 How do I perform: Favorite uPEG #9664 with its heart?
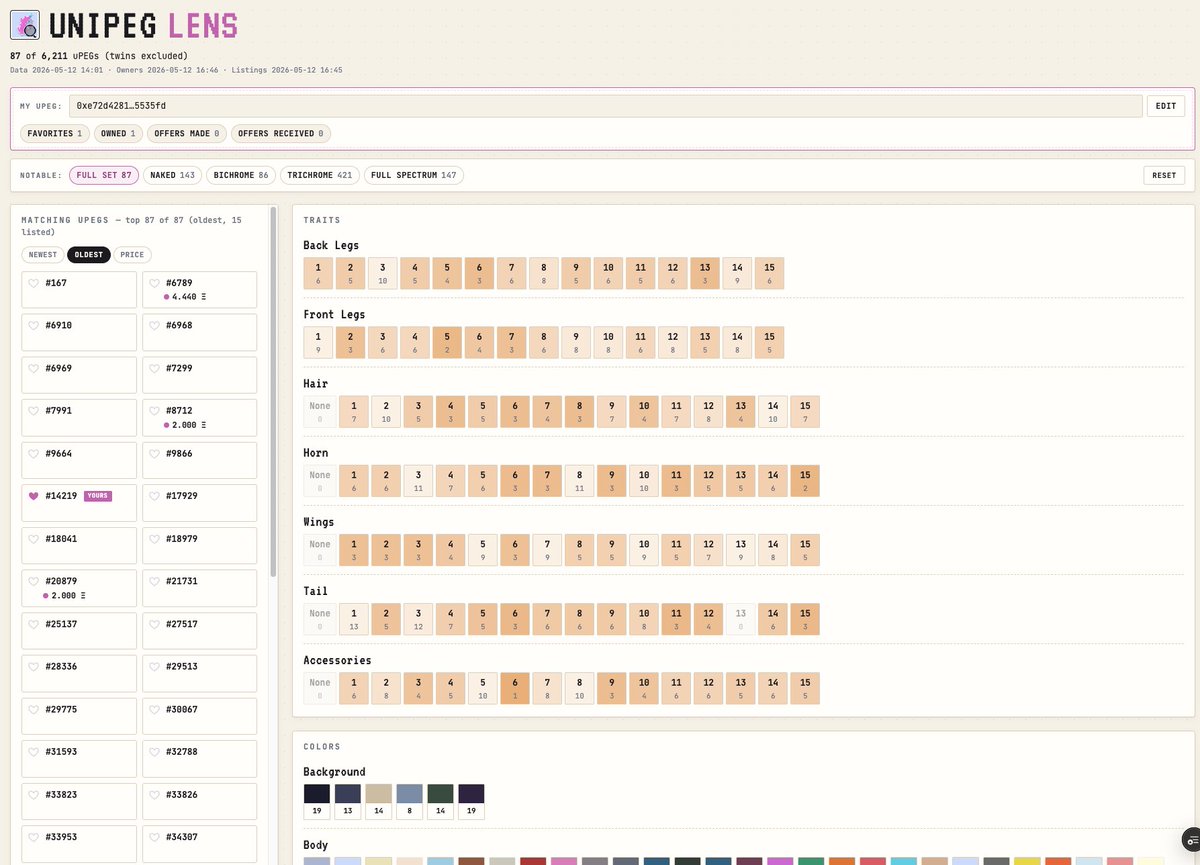(34, 453)
